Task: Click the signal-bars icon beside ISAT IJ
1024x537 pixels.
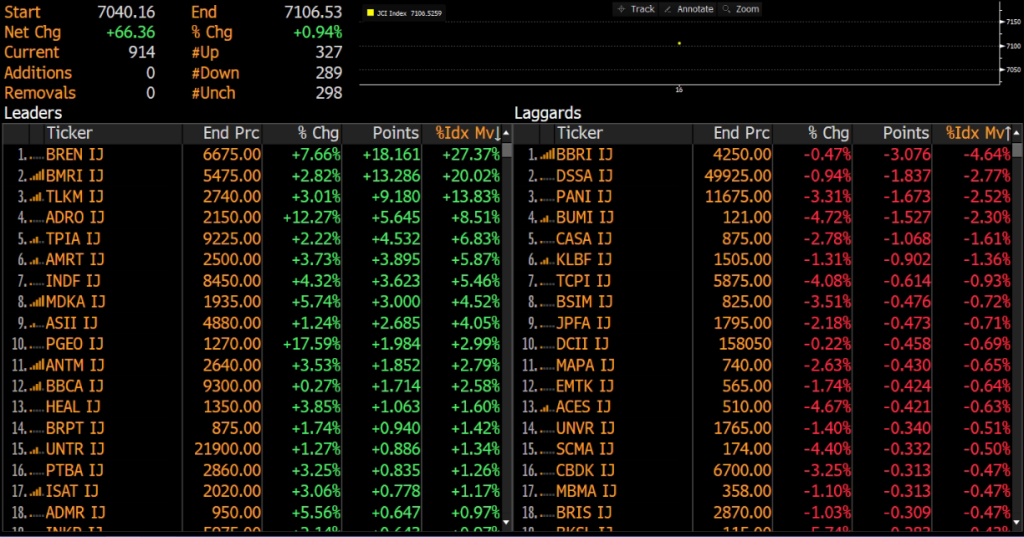Action: (x=37, y=491)
